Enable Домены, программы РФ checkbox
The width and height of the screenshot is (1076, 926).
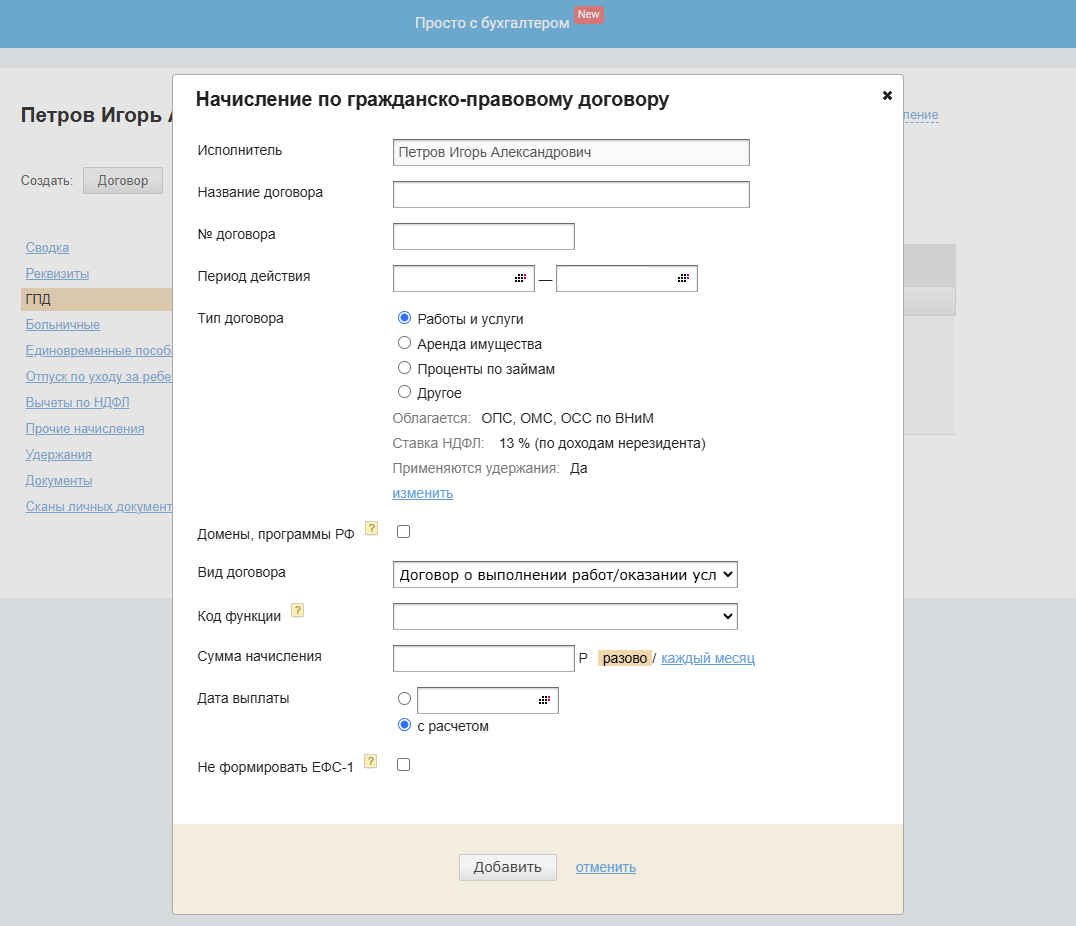click(404, 532)
